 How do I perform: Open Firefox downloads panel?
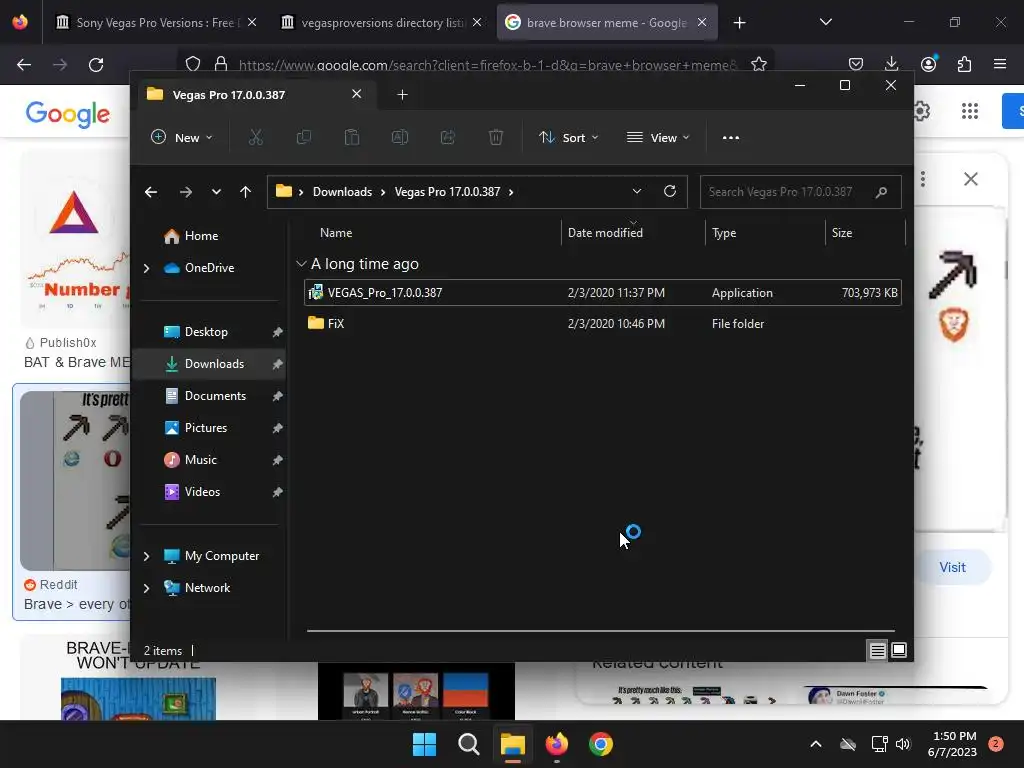[x=891, y=64]
